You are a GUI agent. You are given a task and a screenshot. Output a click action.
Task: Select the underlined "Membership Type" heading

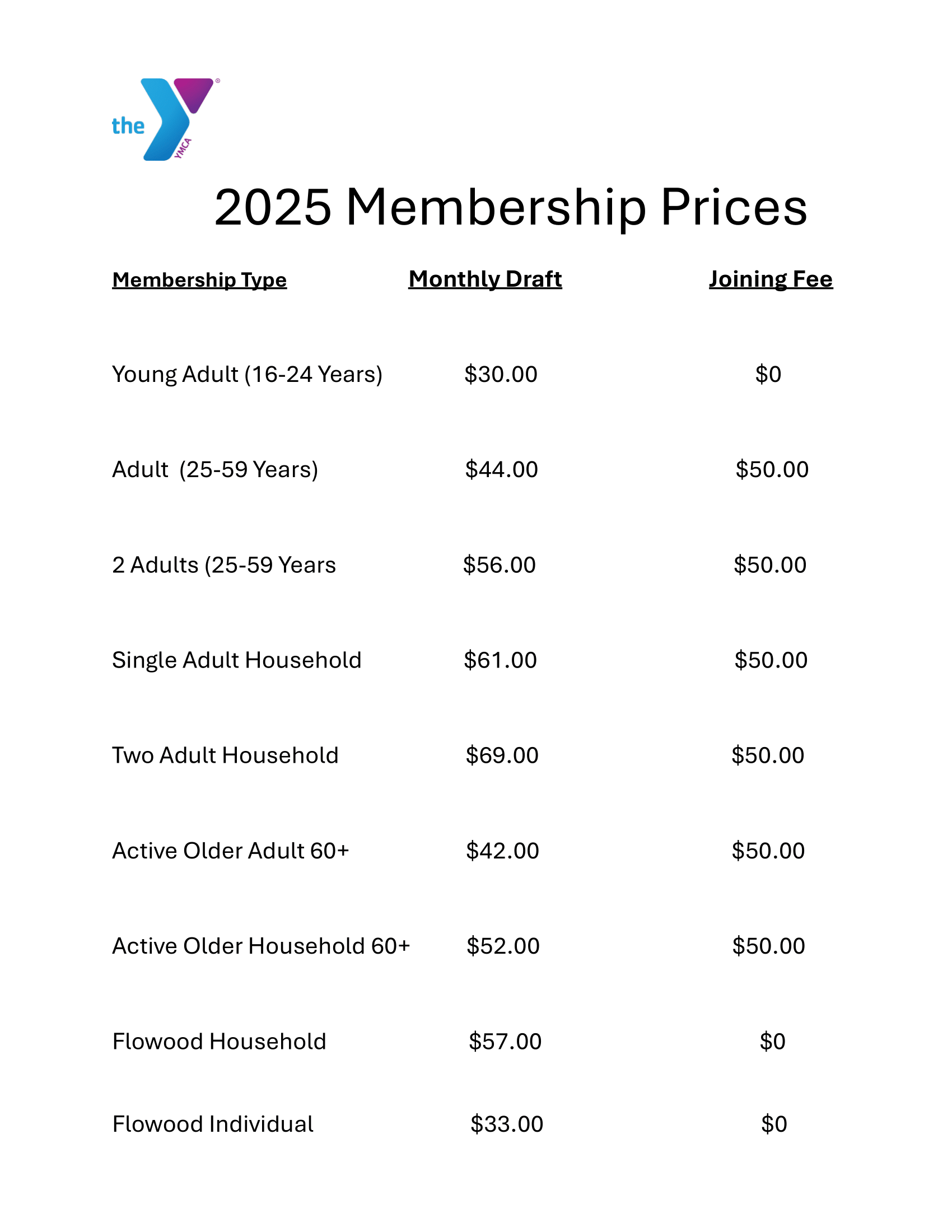199,280
